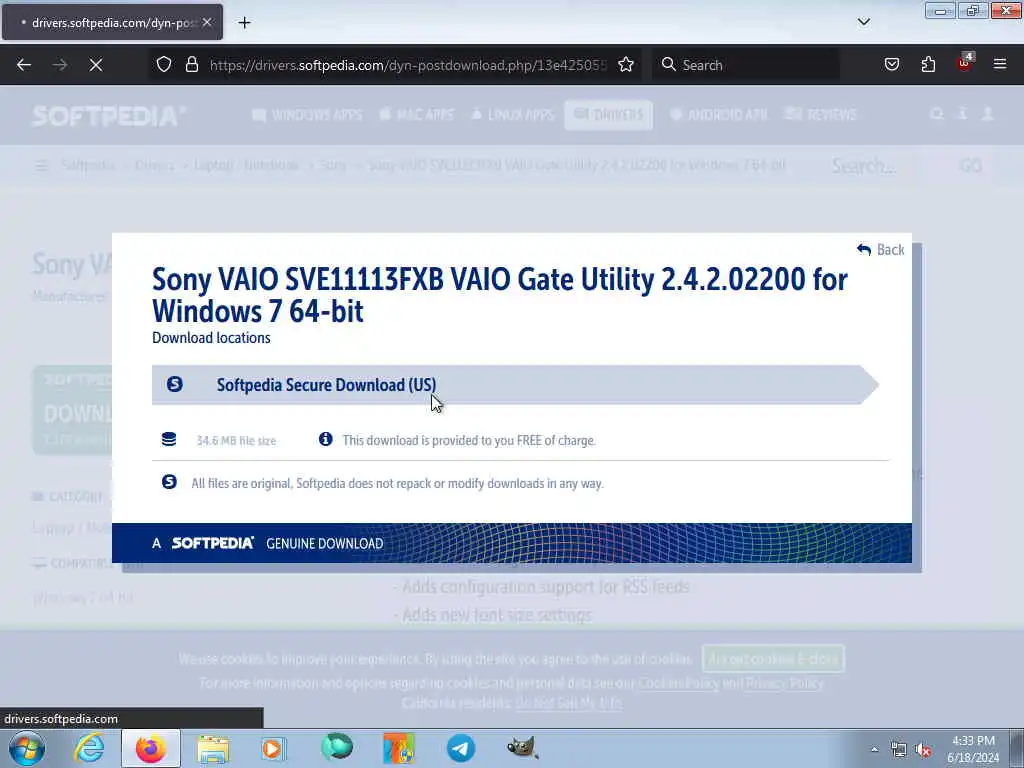Open Telegram from taskbar

[461, 748]
